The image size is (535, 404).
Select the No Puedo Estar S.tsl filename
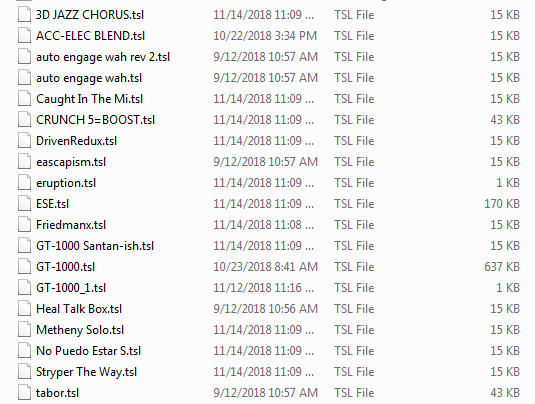point(89,351)
